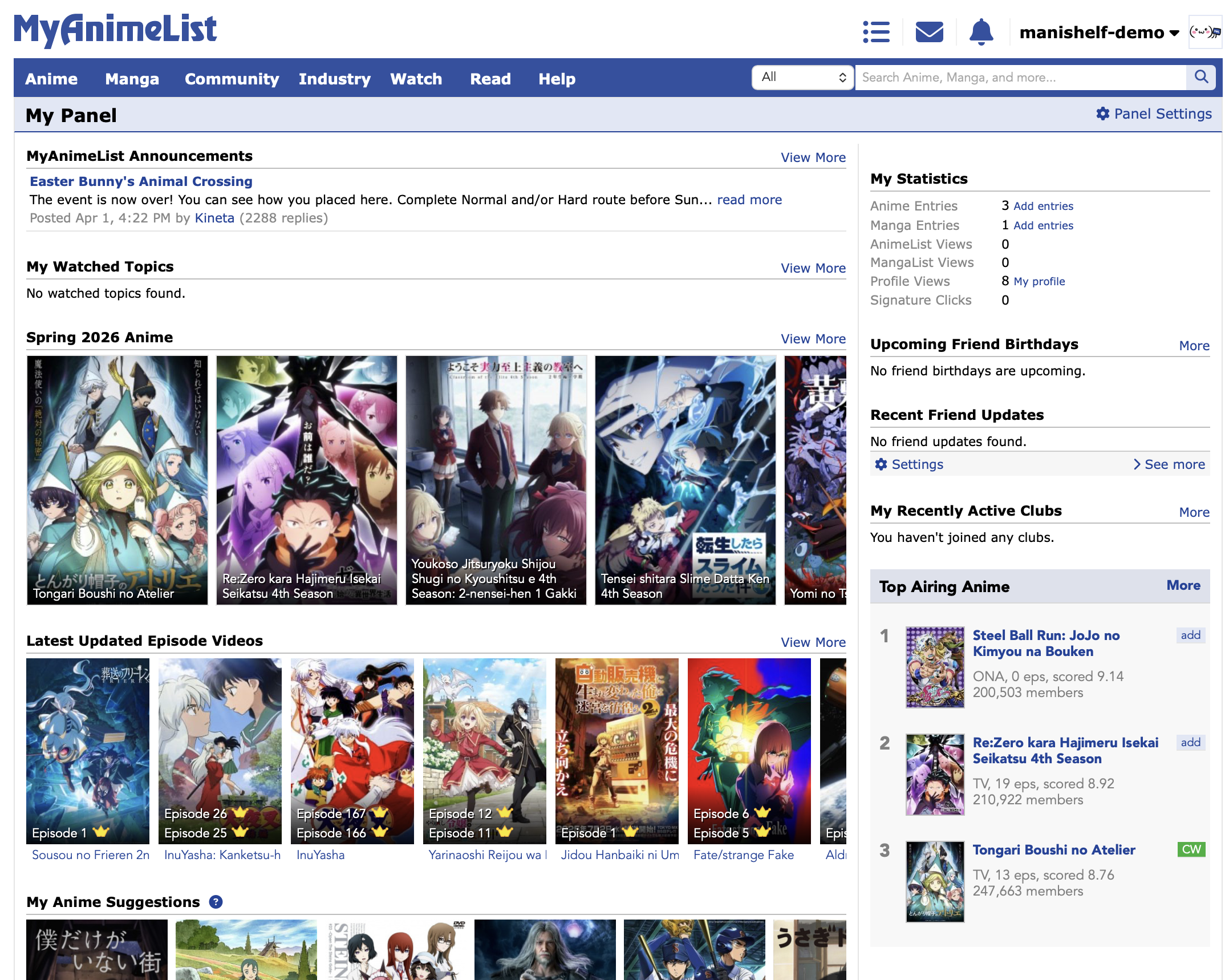Screen dimensions: 1225x980
Task: Open the notifications bell icon
Action: [981, 32]
